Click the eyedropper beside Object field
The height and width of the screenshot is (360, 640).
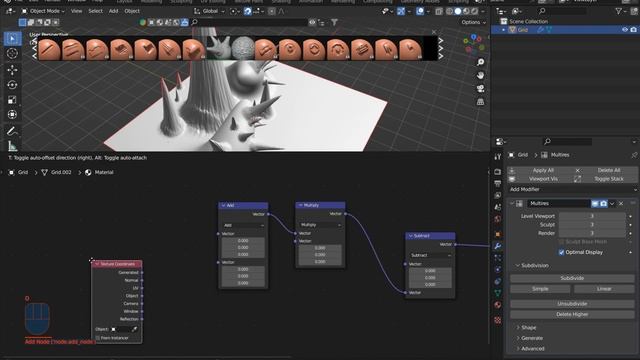coord(134,329)
